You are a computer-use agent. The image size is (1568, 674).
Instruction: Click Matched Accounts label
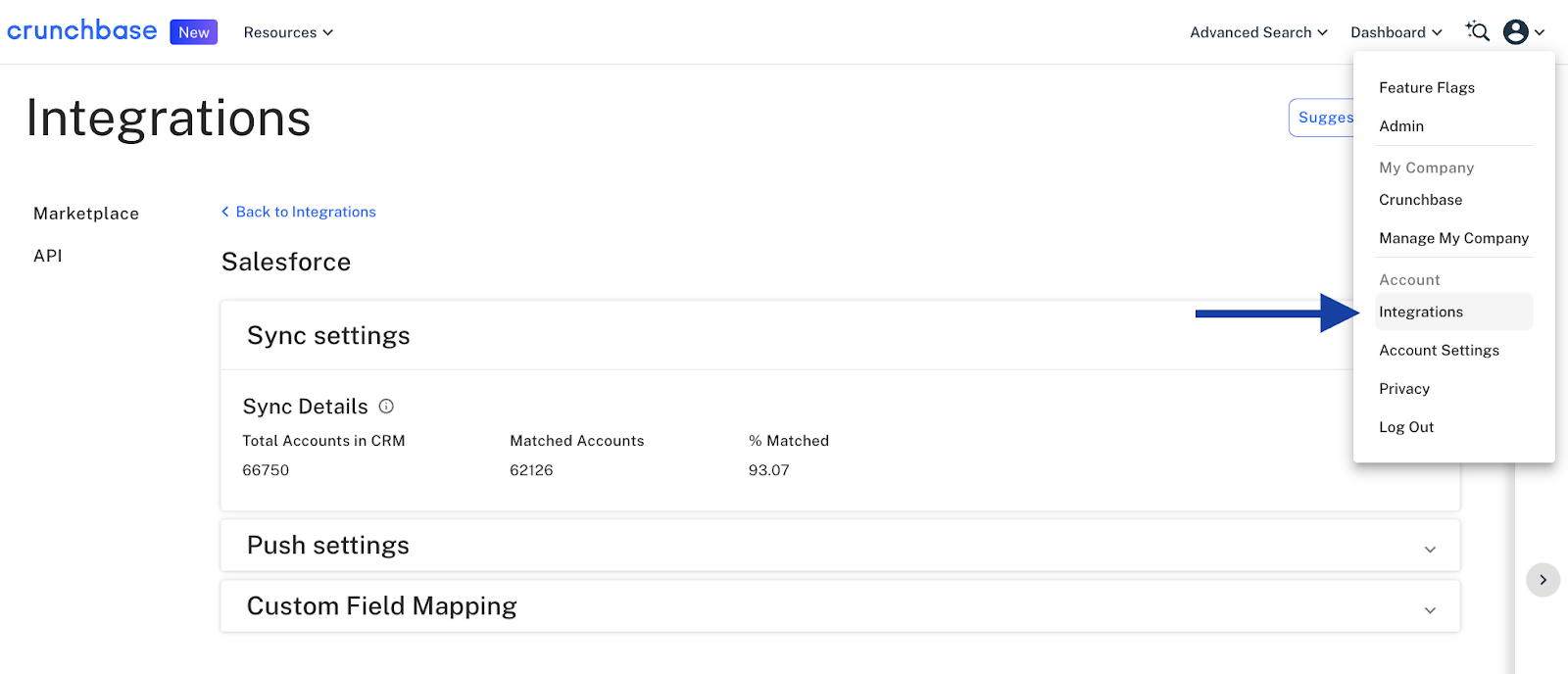click(x=577, y=441)
